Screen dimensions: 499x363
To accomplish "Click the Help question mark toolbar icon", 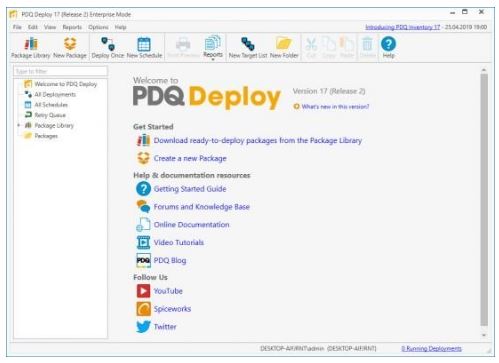I will coord(388,47).
